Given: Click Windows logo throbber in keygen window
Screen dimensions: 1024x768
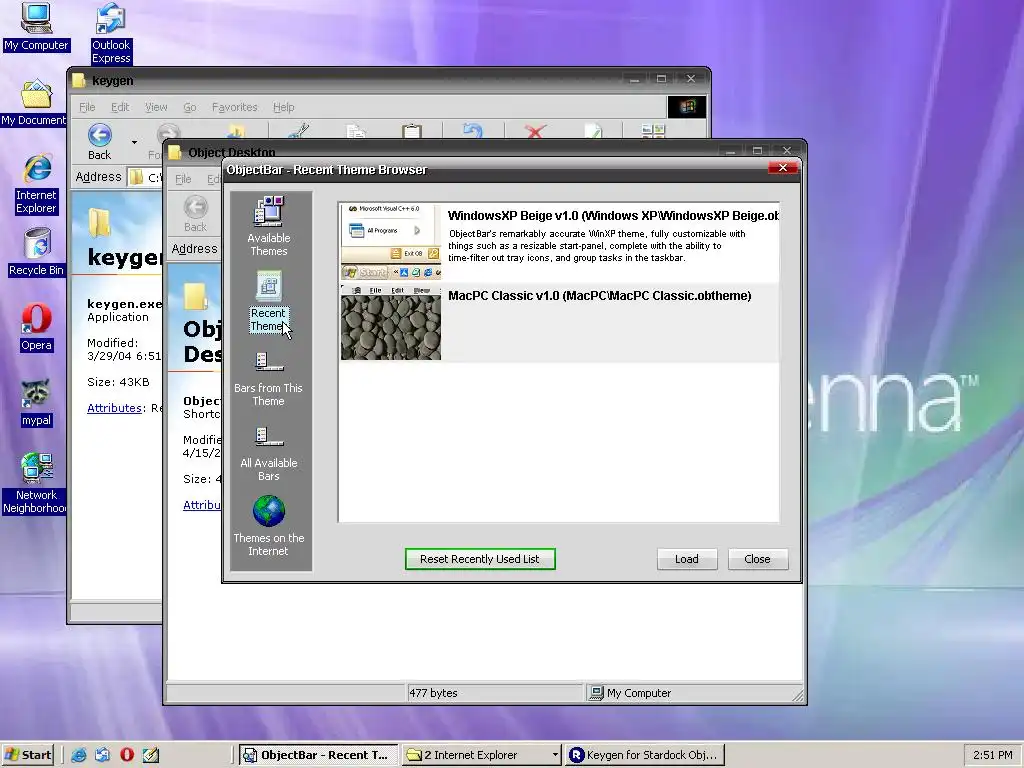Looking at the screenshot, I should [x=686, y=107].
